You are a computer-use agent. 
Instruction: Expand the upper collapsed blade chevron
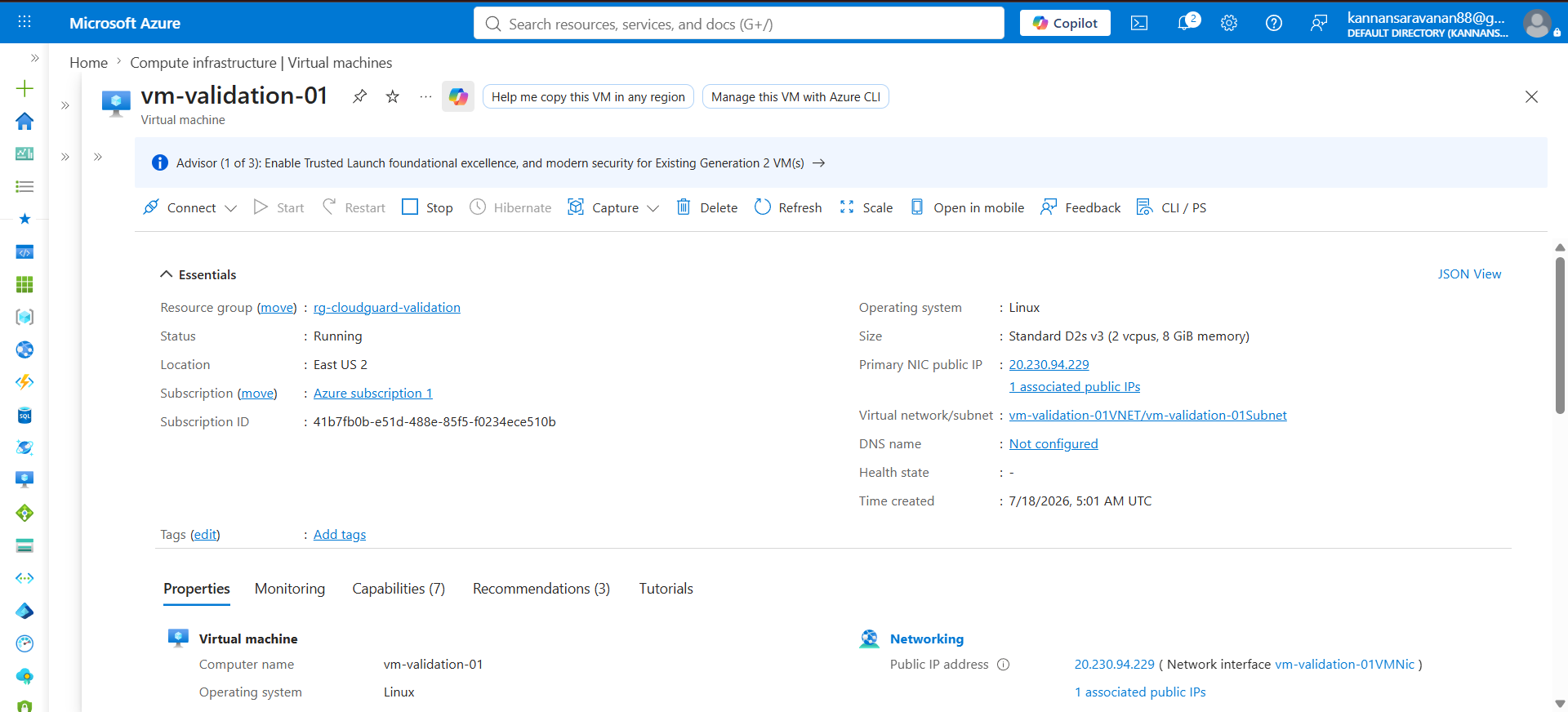pos(65,105)
